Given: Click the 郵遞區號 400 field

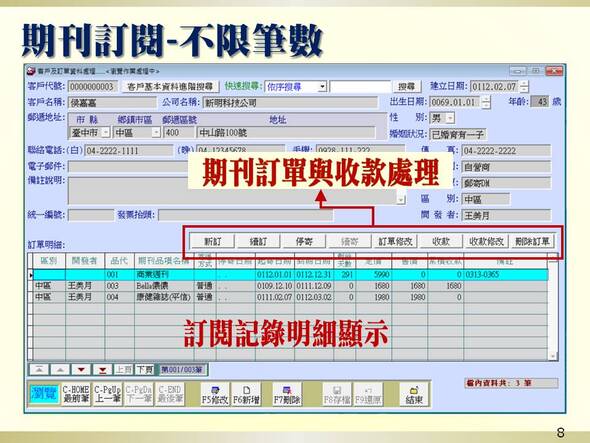Looking at the screenshot, I should click(x=179, y=132).
